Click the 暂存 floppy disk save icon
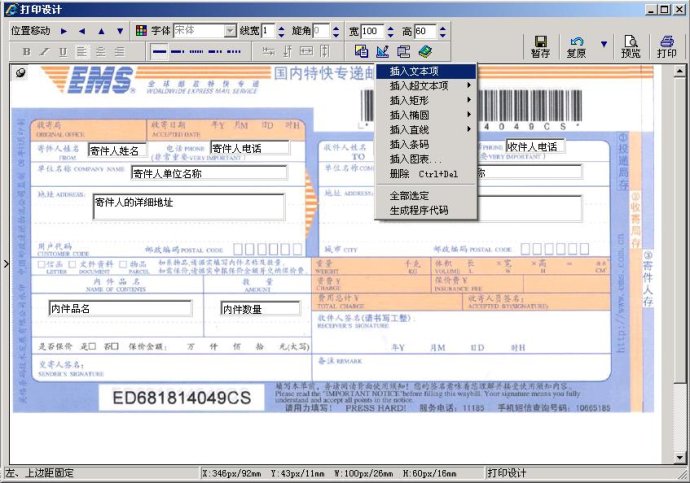 [541, 46]
